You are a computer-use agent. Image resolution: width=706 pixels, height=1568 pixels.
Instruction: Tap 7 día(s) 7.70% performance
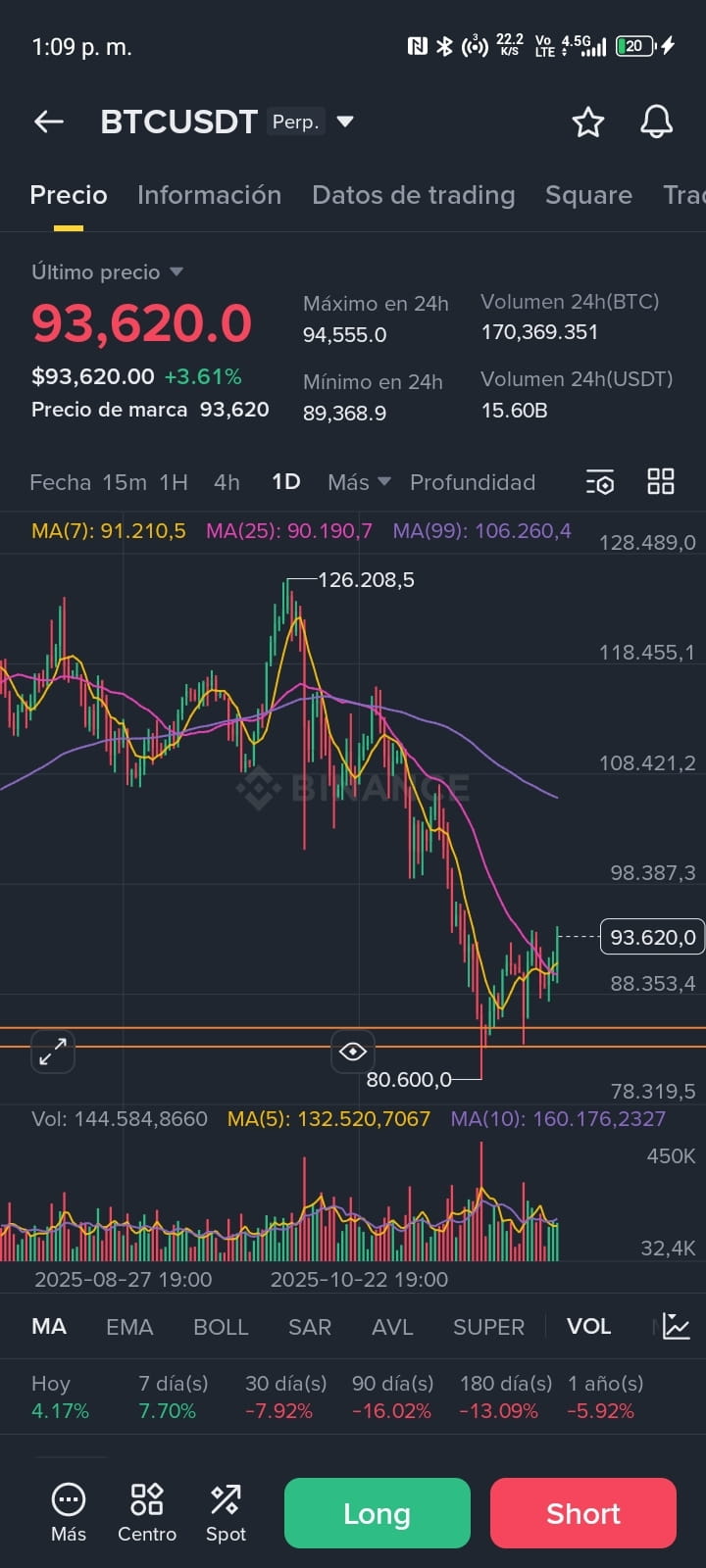(173, 1397)
